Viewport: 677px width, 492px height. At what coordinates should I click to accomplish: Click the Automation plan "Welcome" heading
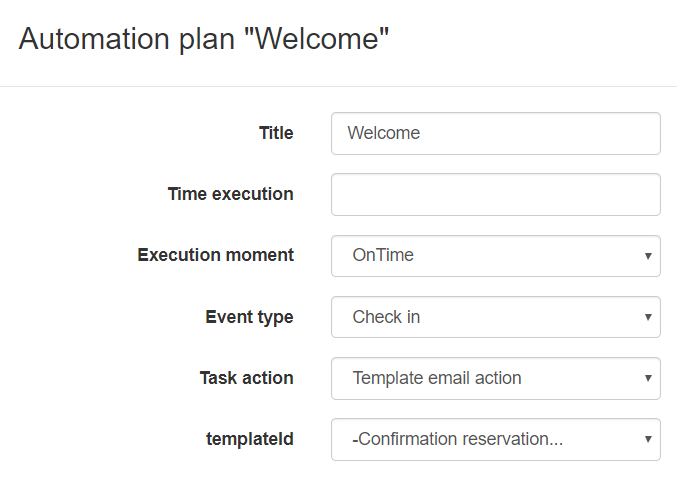pos(204,40)
